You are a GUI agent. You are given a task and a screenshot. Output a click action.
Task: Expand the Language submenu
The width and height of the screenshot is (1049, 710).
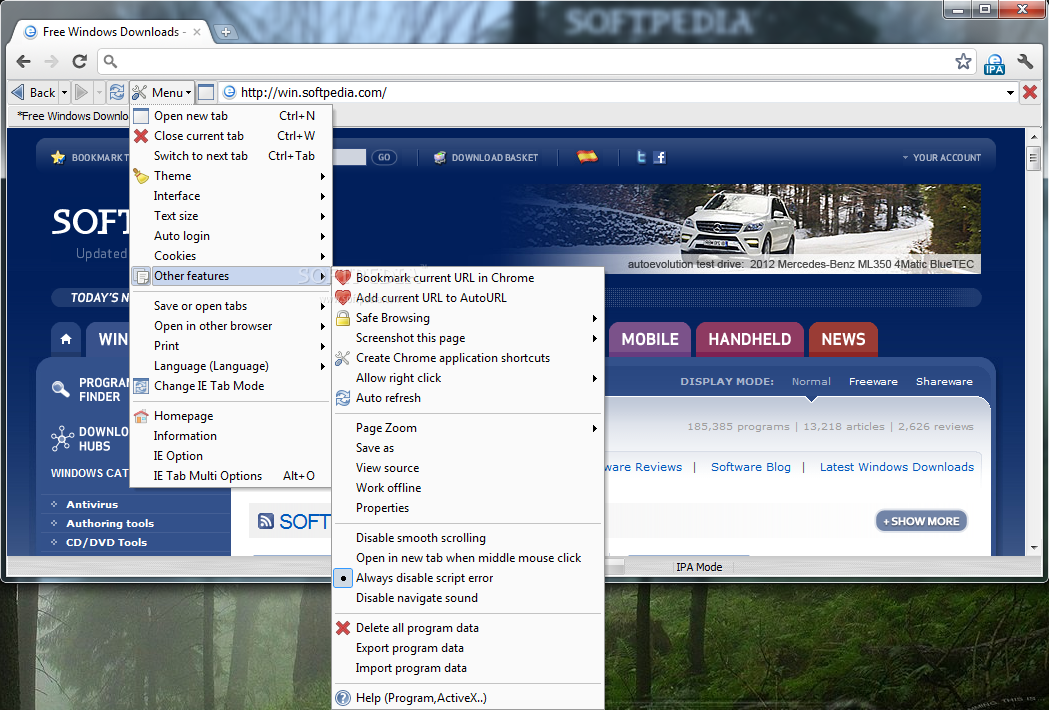(x=231, y=366)
